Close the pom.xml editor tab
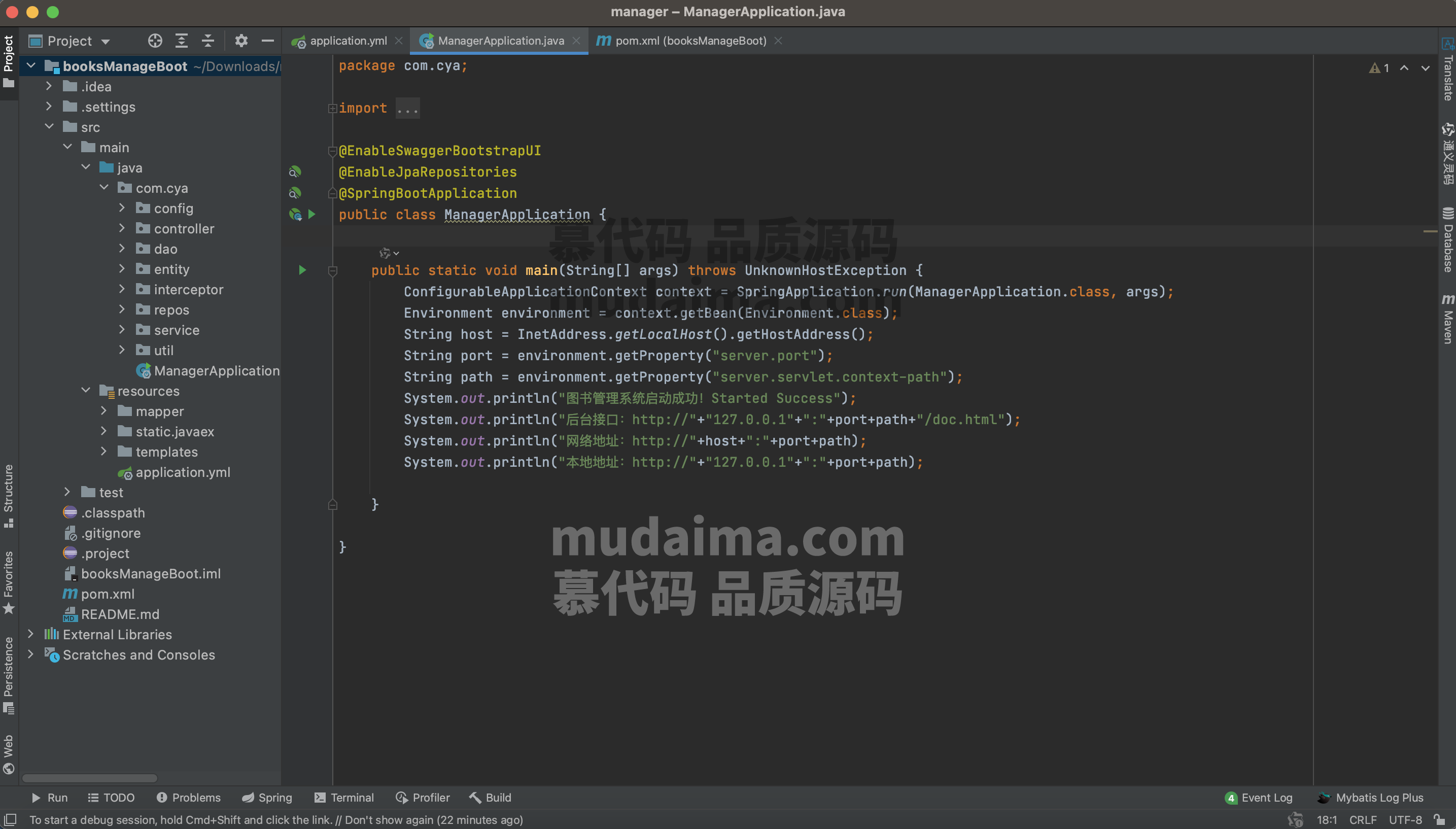 (779, 41)
